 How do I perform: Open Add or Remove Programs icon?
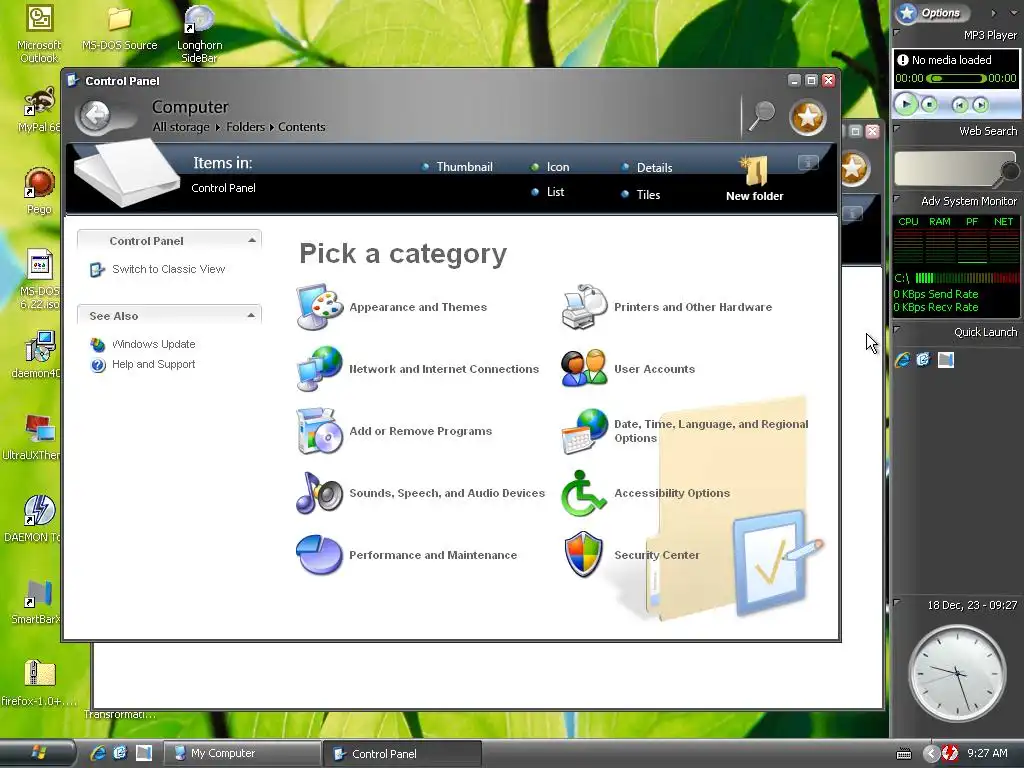tap(319, 431)
